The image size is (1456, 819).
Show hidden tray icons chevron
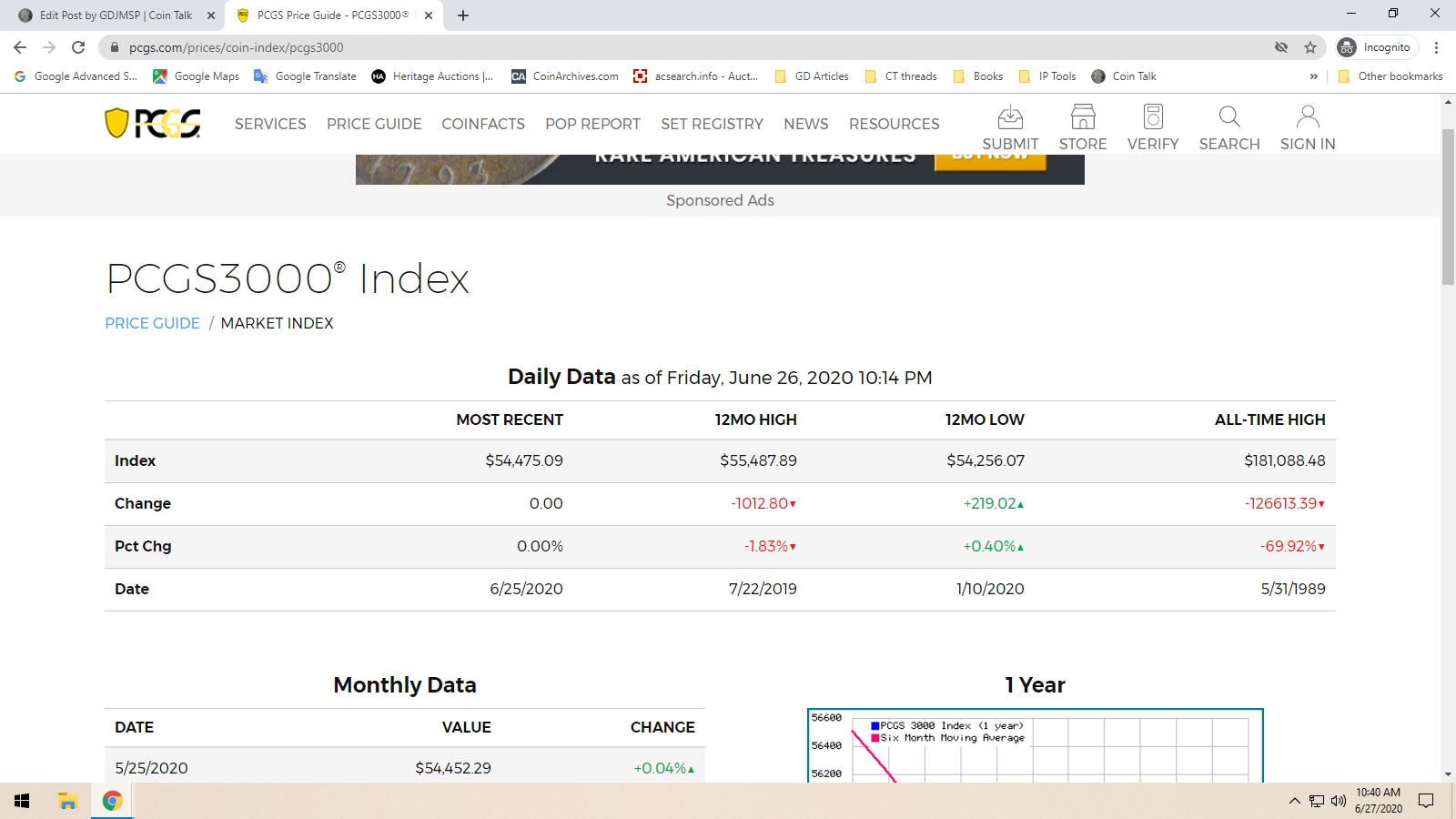pyautogui.click(x=1294, y=801)
